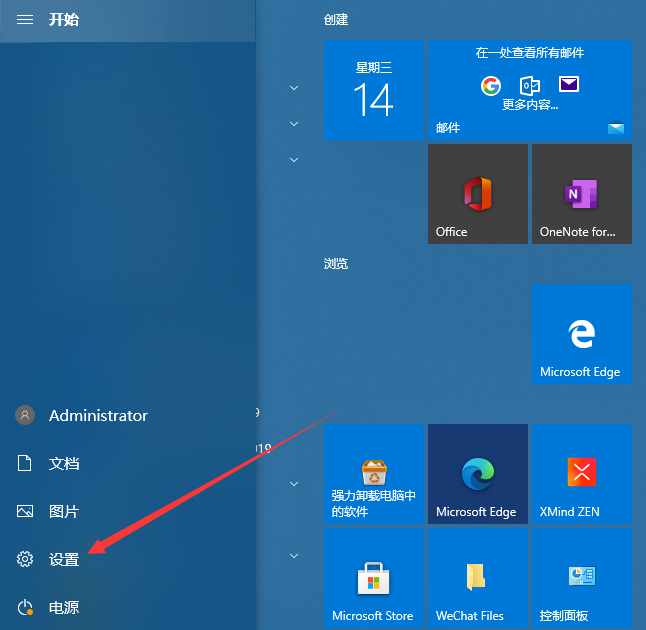
Task: Click the 浏览 tile group header
Action: pyautogui.click(x=336, y=263)
